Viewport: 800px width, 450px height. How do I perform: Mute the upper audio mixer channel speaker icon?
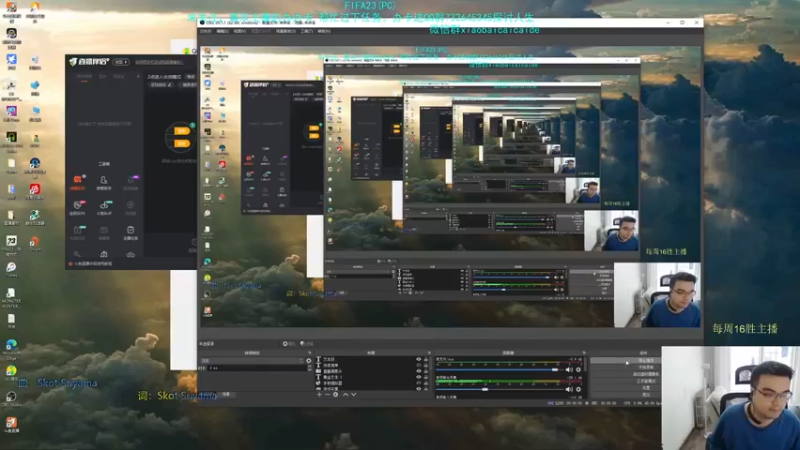(569, 369)
